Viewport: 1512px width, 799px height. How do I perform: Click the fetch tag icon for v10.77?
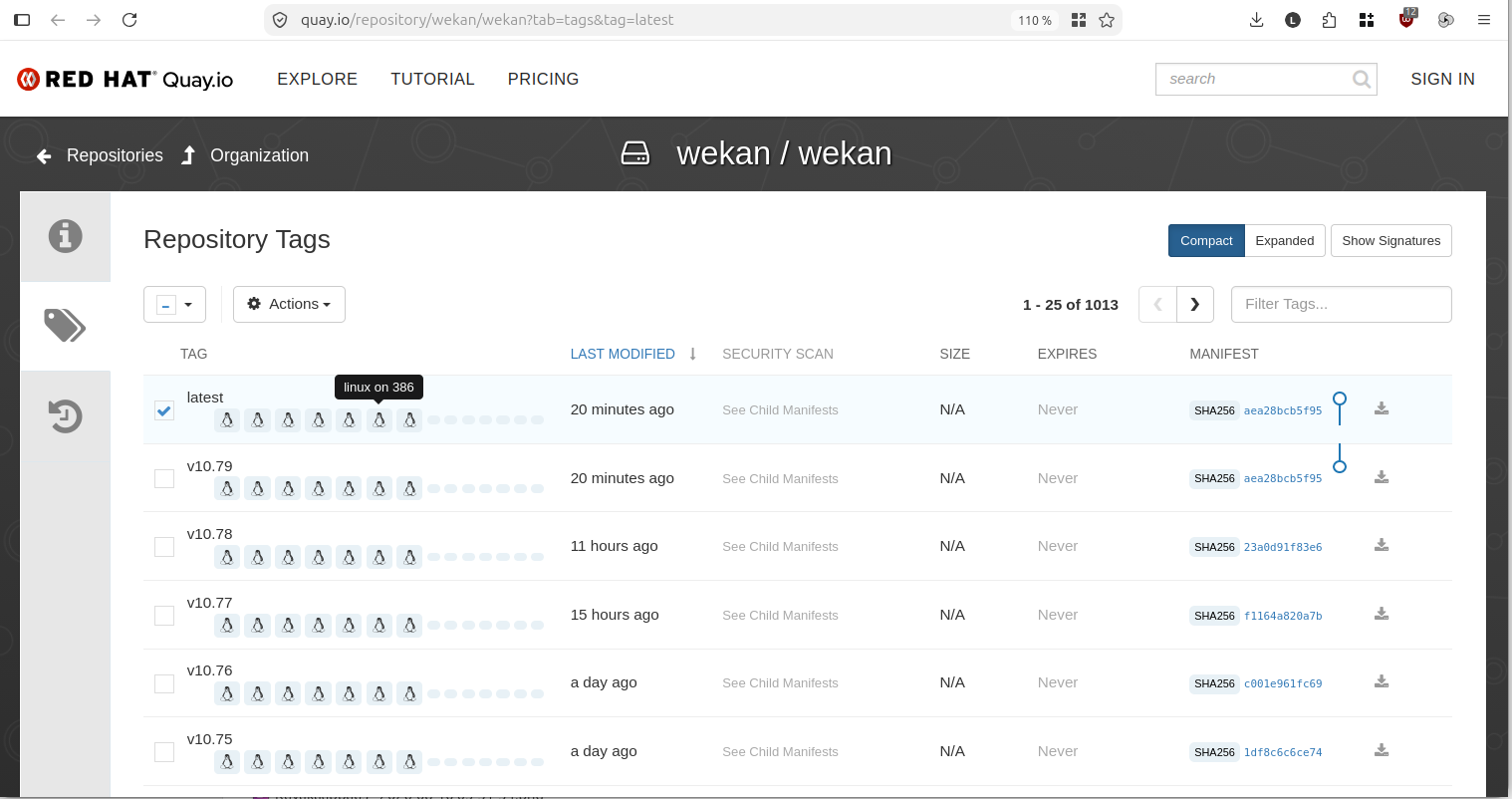1382,614
